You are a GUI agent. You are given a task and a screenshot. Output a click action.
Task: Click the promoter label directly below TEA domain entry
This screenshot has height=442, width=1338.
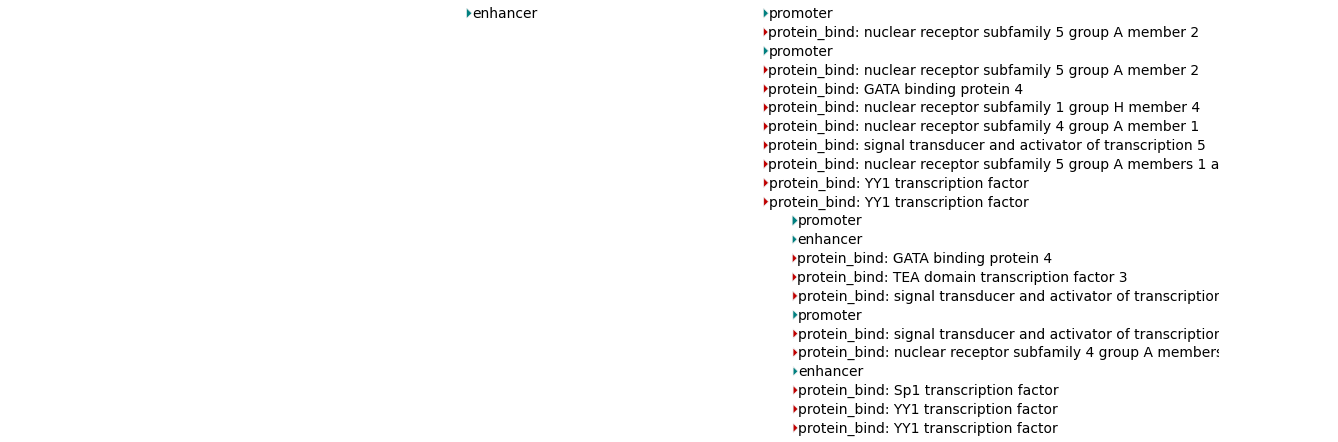[x=829, y=316]
